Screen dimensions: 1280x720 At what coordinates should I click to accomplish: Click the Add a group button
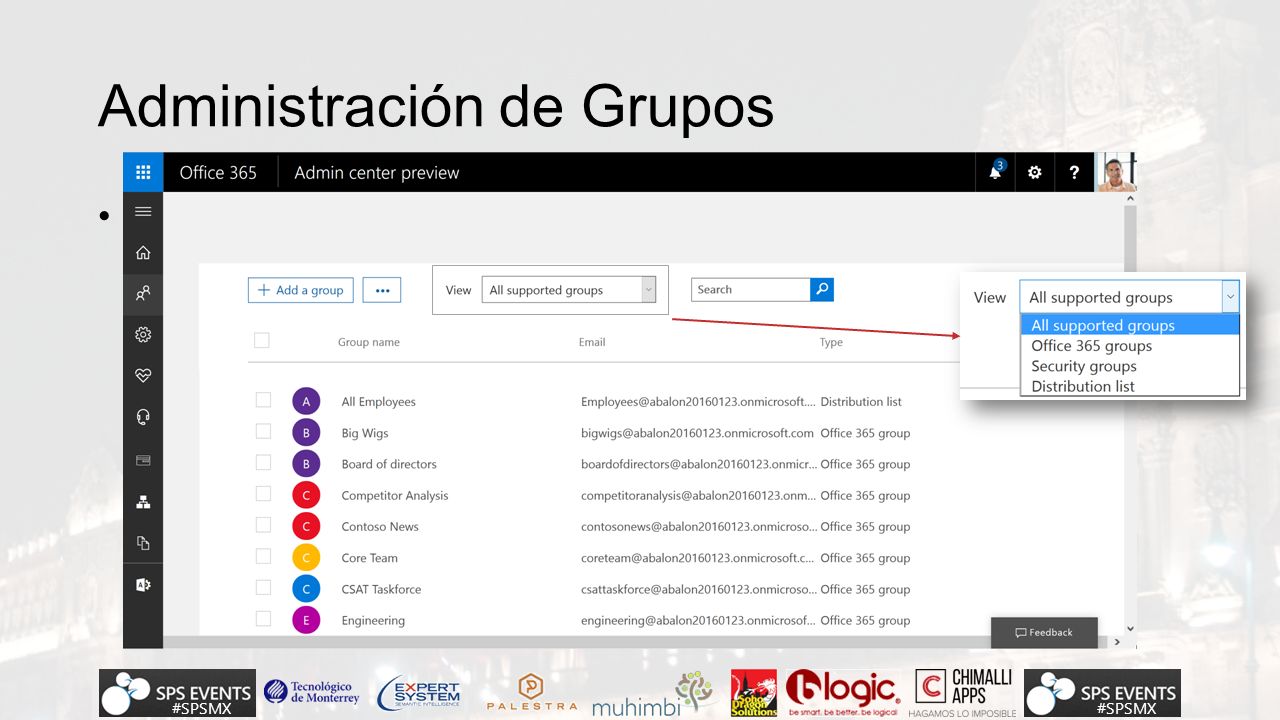point(300,290)
